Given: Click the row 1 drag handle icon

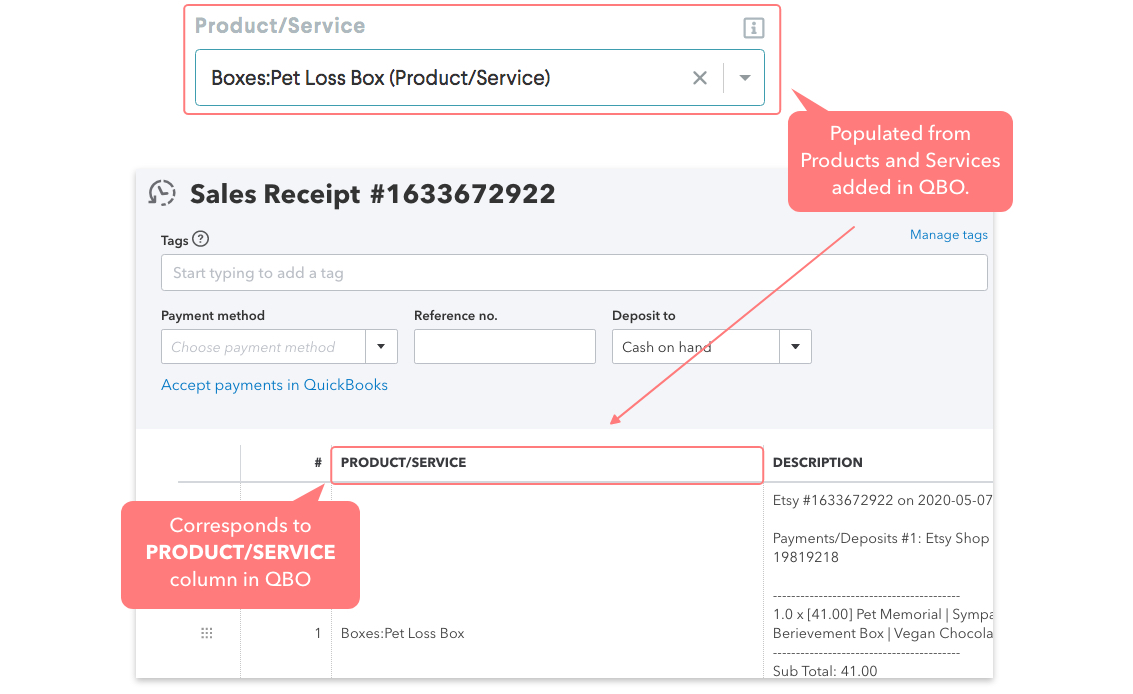Looking at the screenshot, I should tap(207, 633).
